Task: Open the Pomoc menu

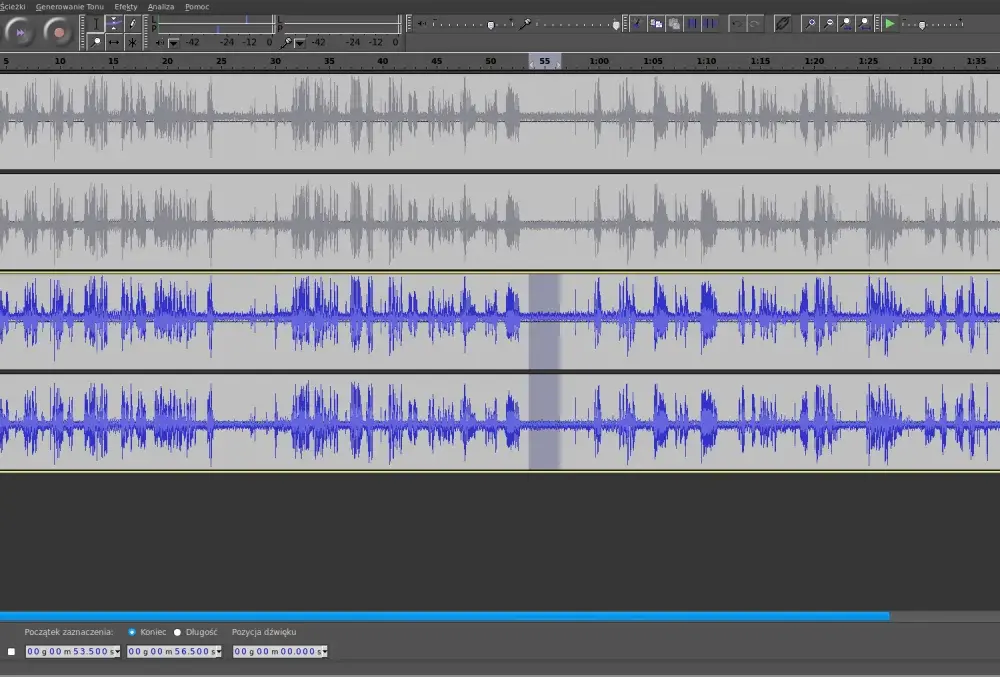Action: click(197, 6)
